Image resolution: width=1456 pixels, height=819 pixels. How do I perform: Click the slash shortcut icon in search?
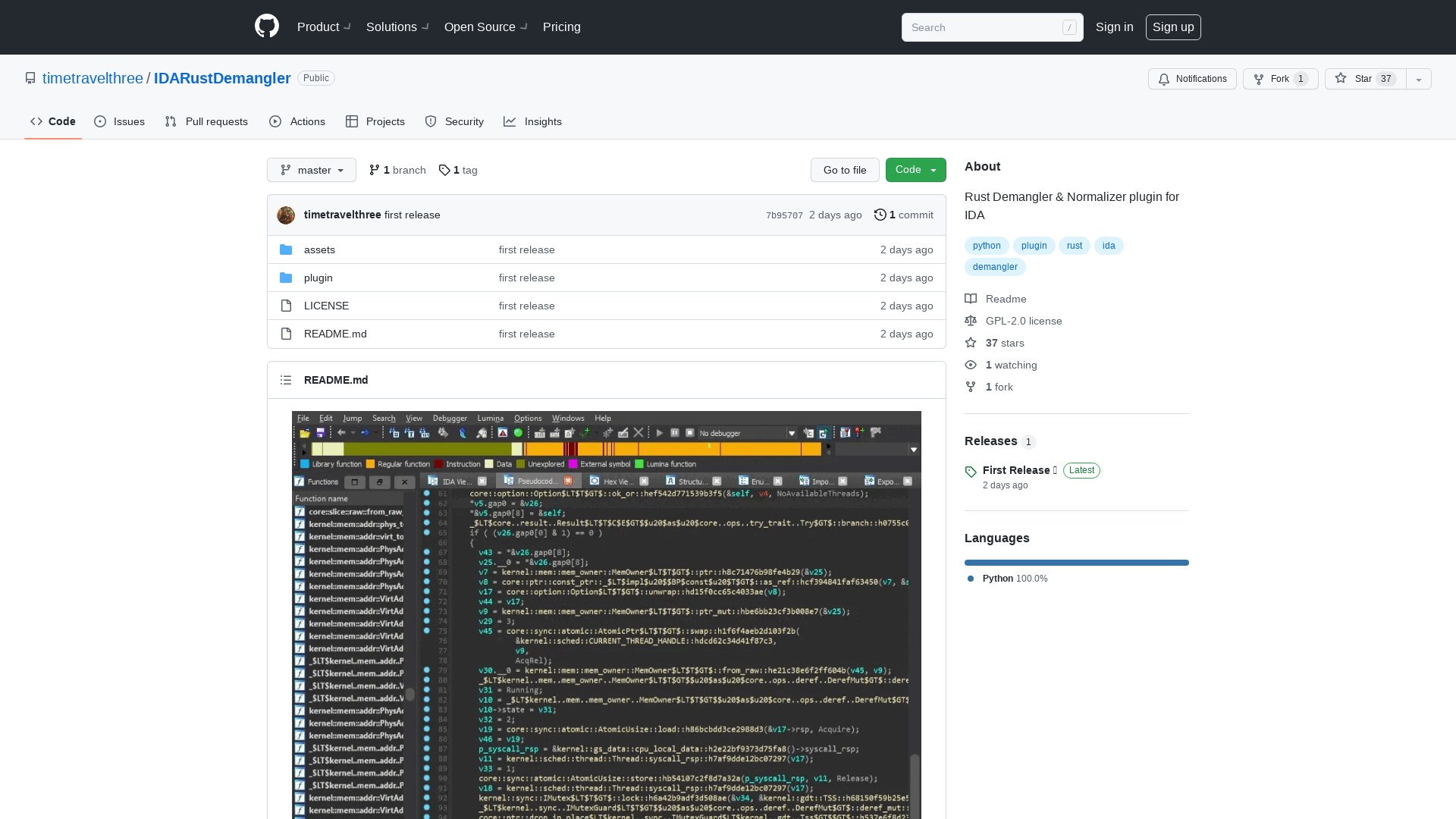click(1069, 27)
